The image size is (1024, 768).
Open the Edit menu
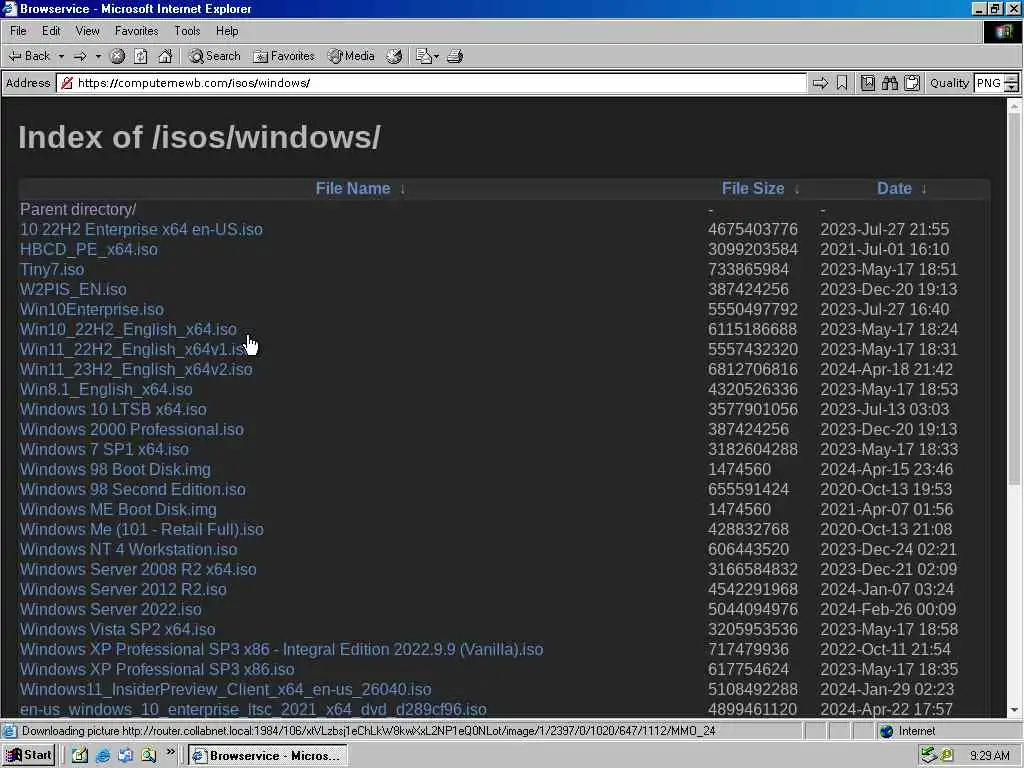[x=51, y=31]
